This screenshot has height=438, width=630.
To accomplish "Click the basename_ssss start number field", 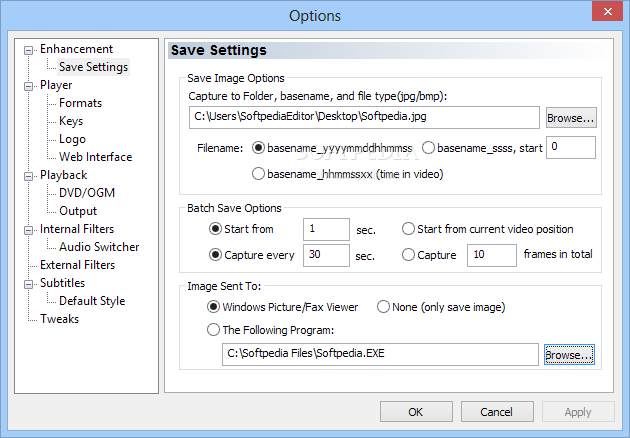I will [571, 147].
